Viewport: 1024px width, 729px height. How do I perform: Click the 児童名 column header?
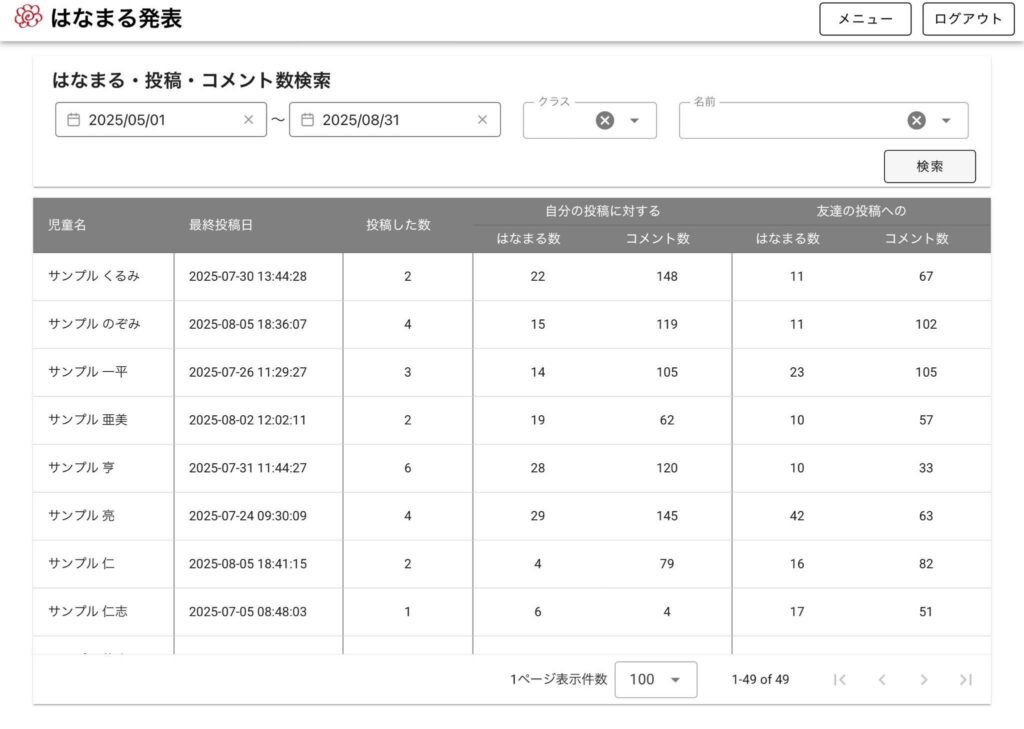[x=68, y=225]
